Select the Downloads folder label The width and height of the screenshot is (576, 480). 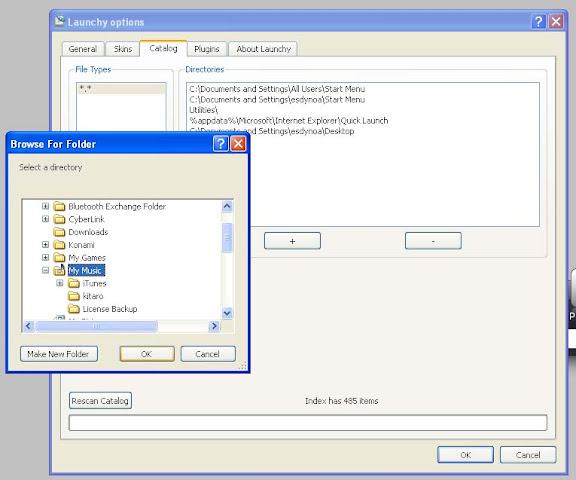tap(88, 232)
